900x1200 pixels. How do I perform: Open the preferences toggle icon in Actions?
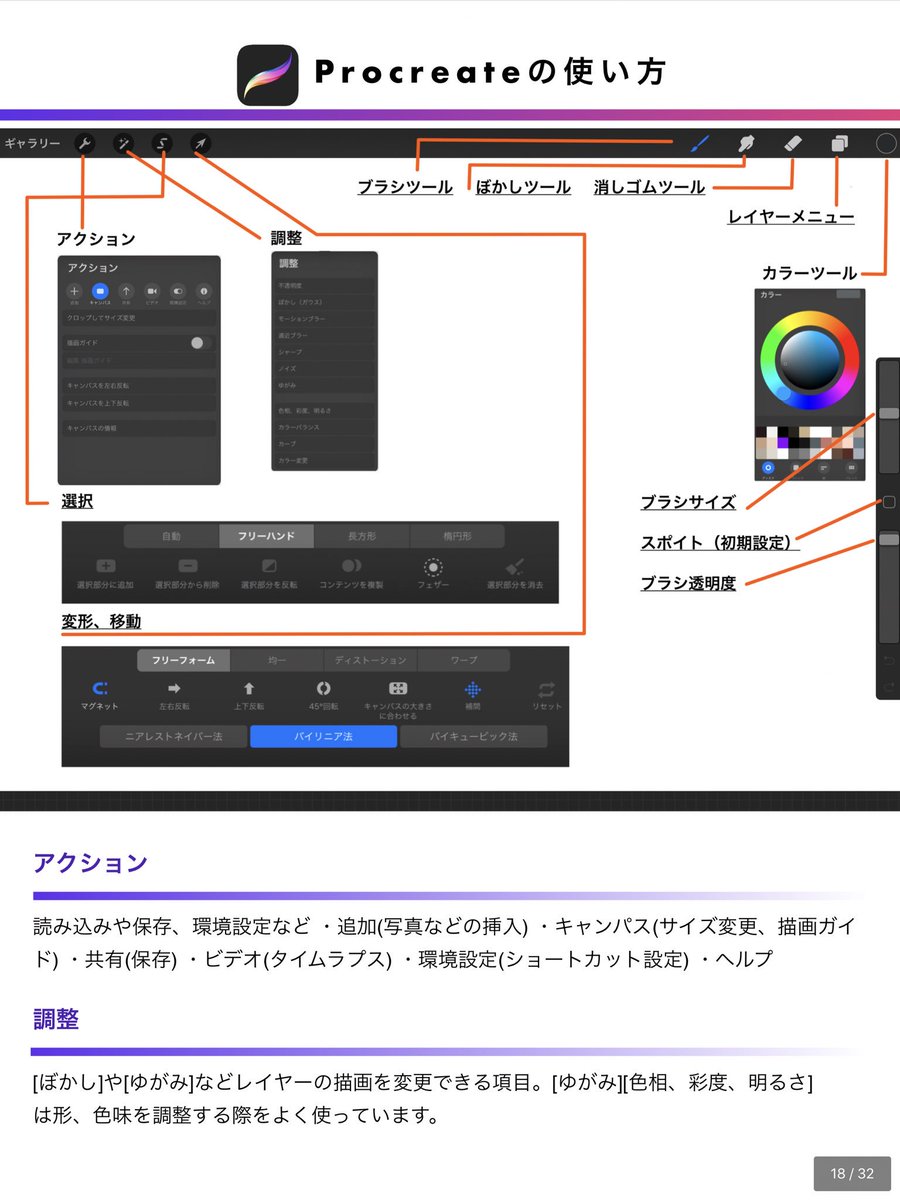[178, 291]
